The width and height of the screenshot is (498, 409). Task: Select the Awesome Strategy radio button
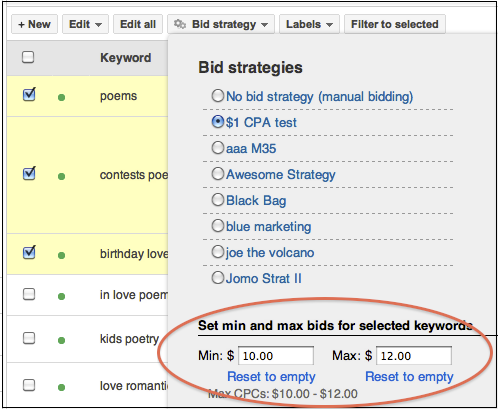point(218,174)
